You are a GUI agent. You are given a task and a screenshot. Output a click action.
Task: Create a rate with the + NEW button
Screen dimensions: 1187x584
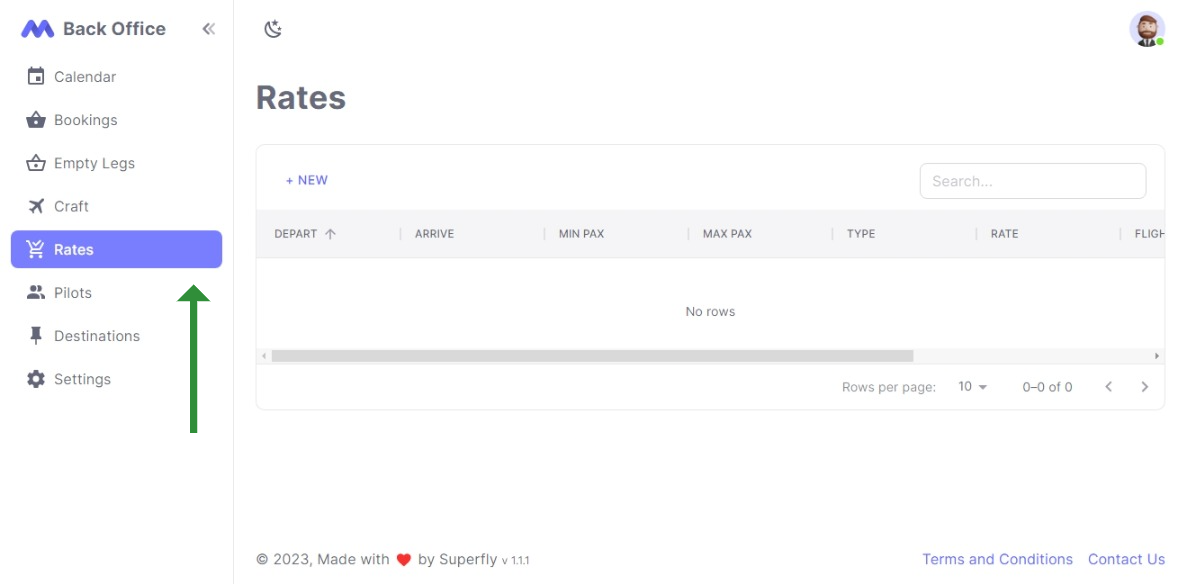(307, 180)
